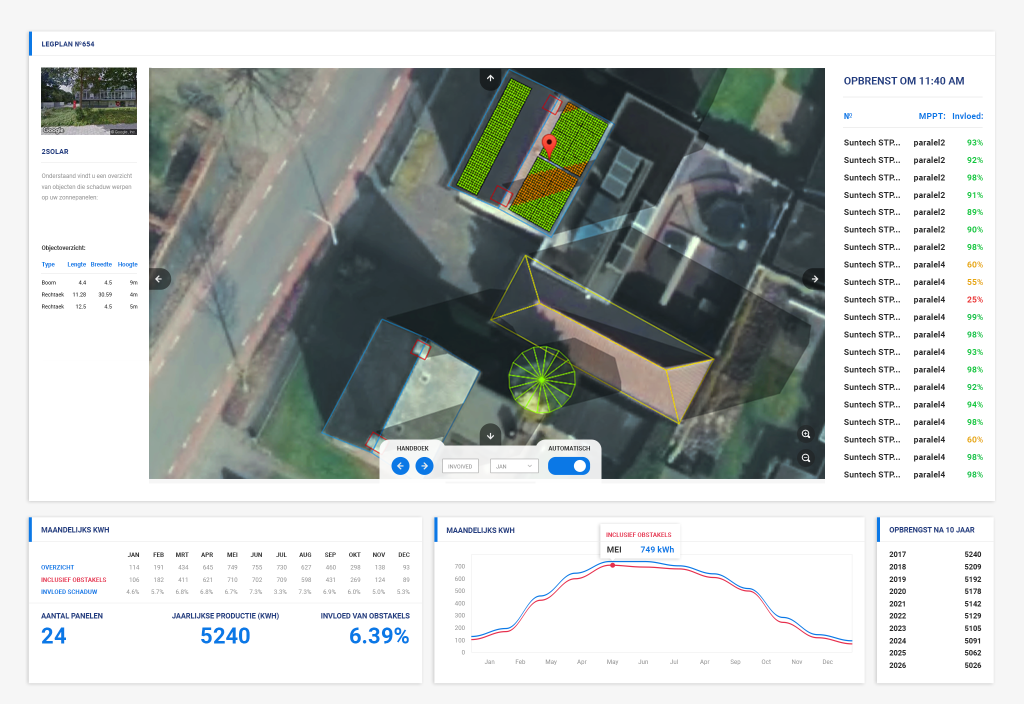The height and width of the screenshot is (704, 1024).
Task: Zoom out on the aerial map
Action: [x=806, y=458]
